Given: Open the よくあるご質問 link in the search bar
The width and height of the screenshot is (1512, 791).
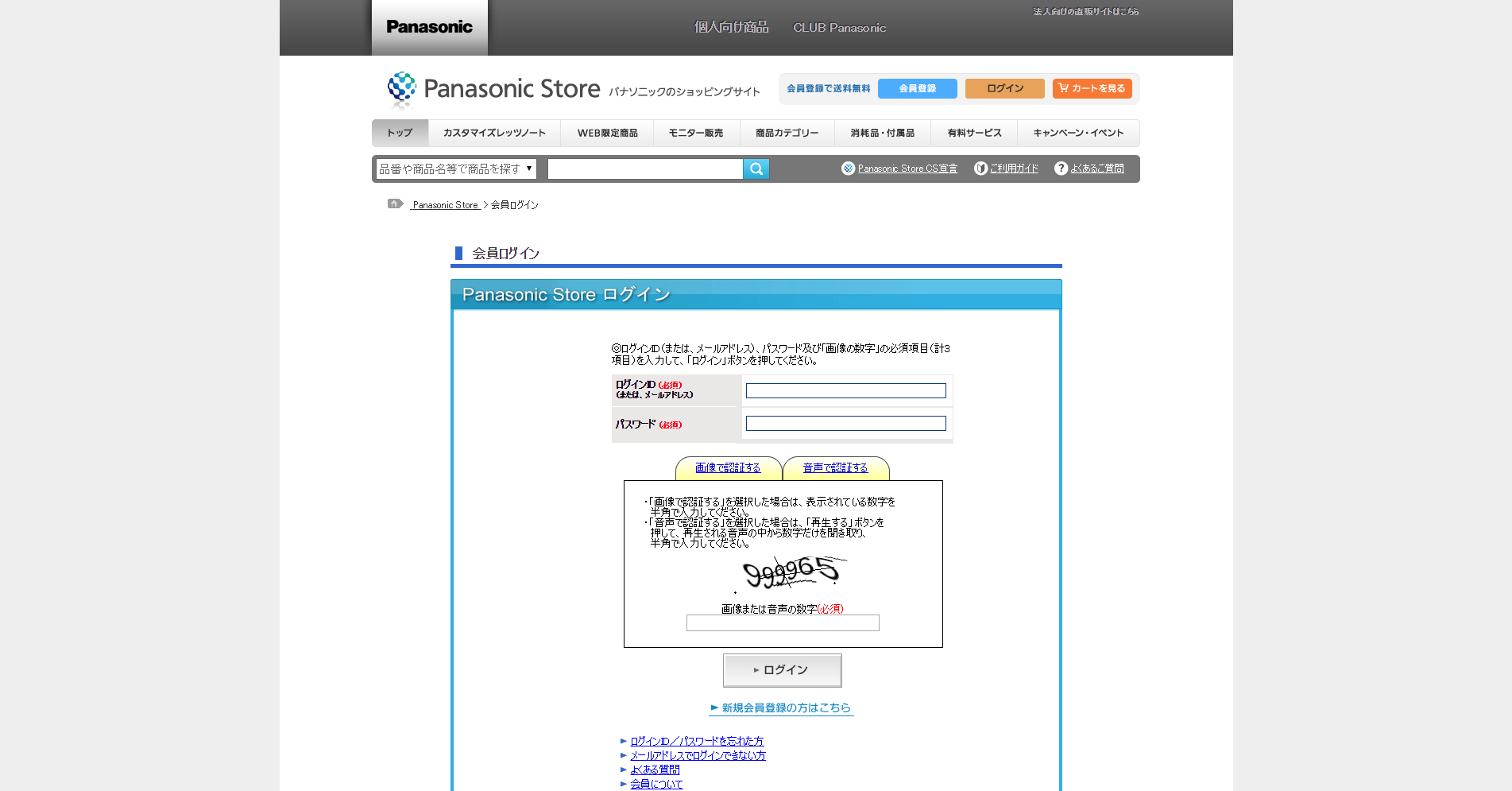Looking at the screenshot, I should (x=1097, y=169).
